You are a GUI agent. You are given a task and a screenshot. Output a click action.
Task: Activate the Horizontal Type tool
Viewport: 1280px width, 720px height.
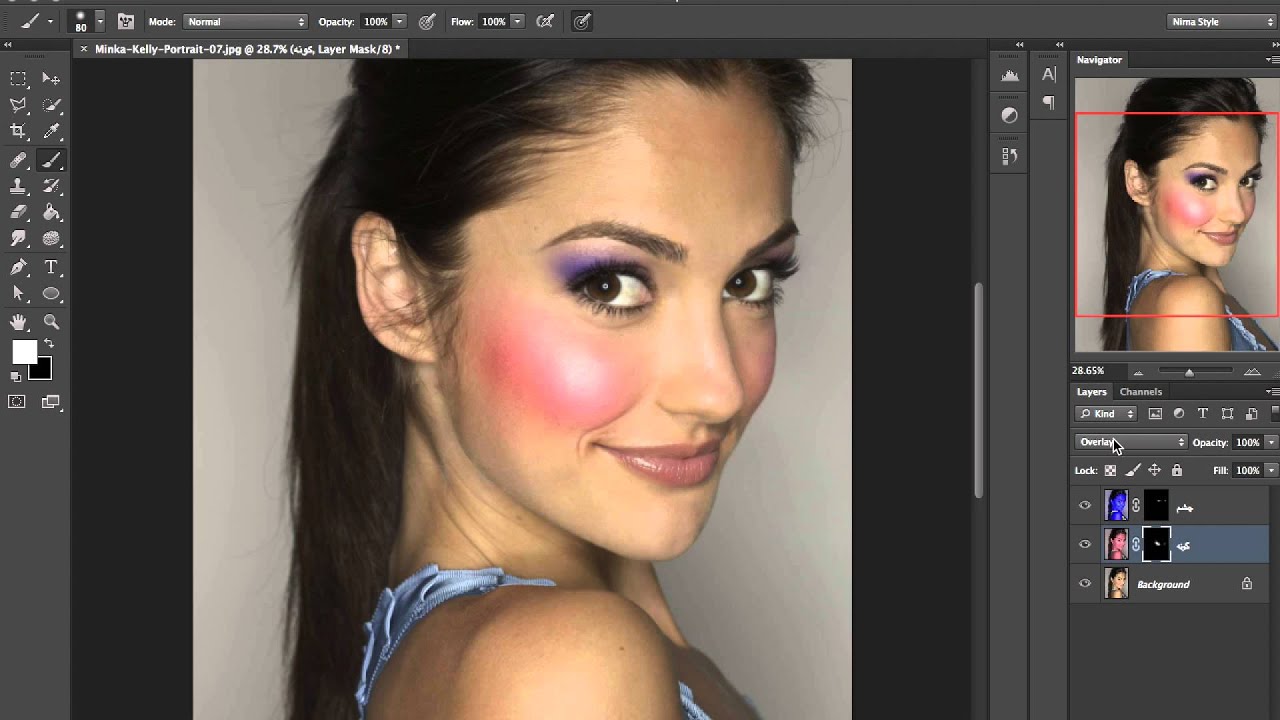(x=51, y=267)
